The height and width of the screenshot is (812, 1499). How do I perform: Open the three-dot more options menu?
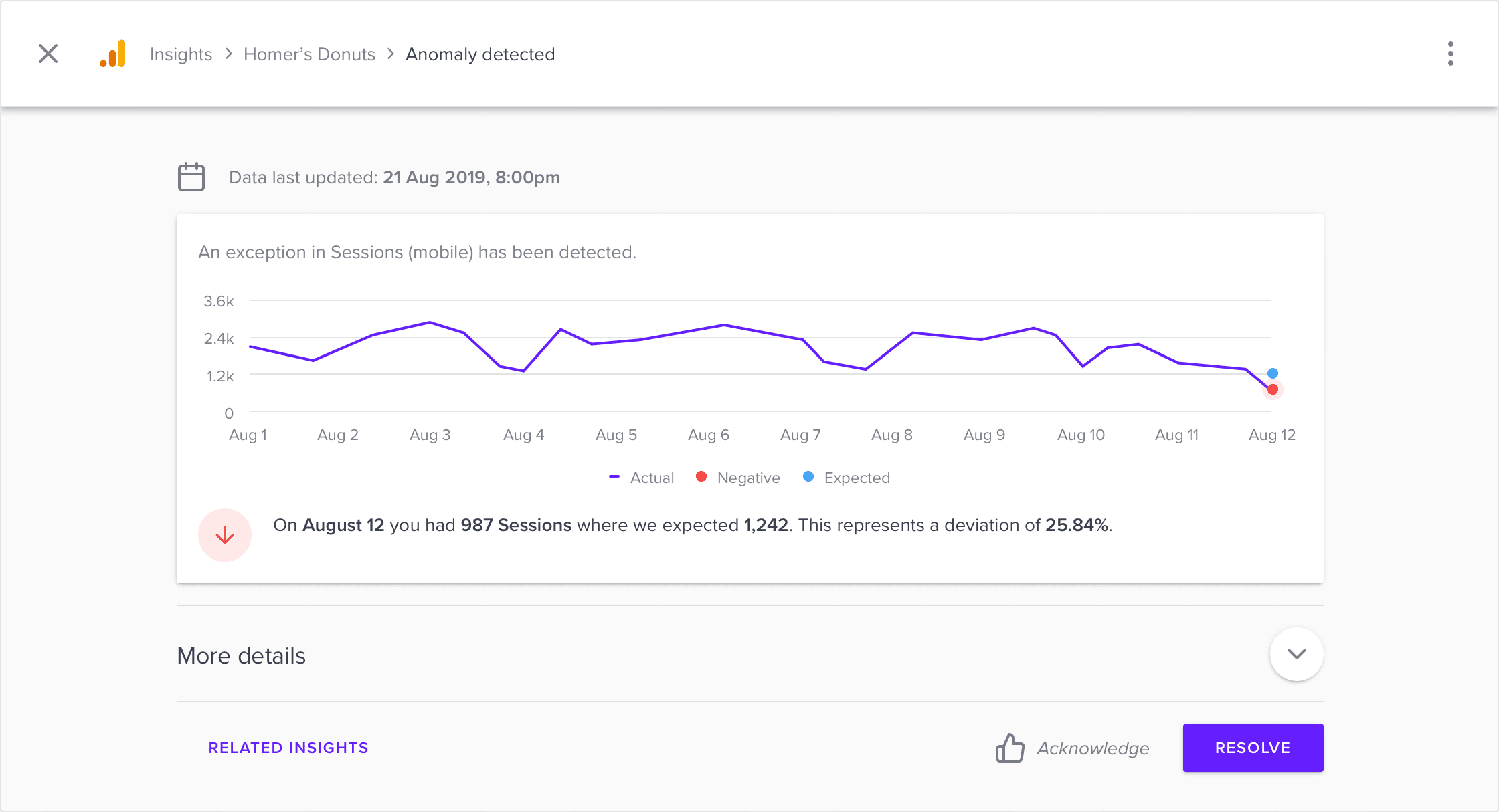[1450, 54]
